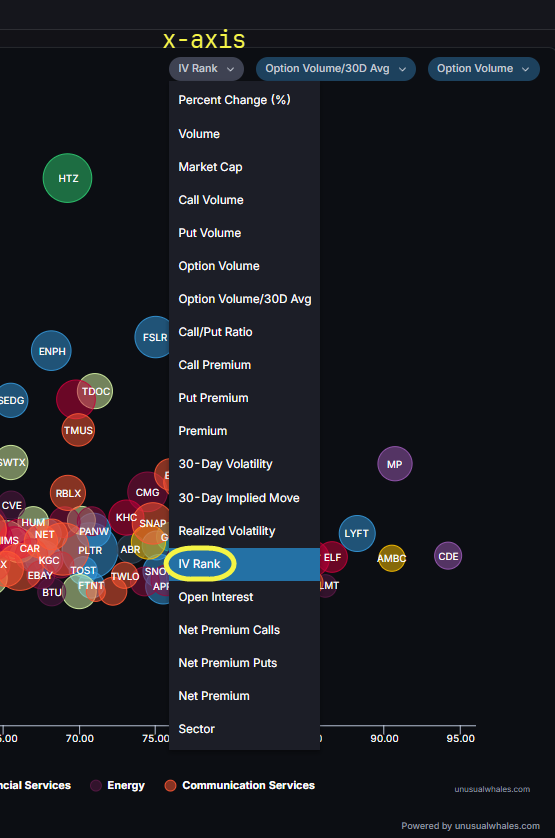Click the Communication Services legend label
The image size is (555, 838).
click(249, 785)
